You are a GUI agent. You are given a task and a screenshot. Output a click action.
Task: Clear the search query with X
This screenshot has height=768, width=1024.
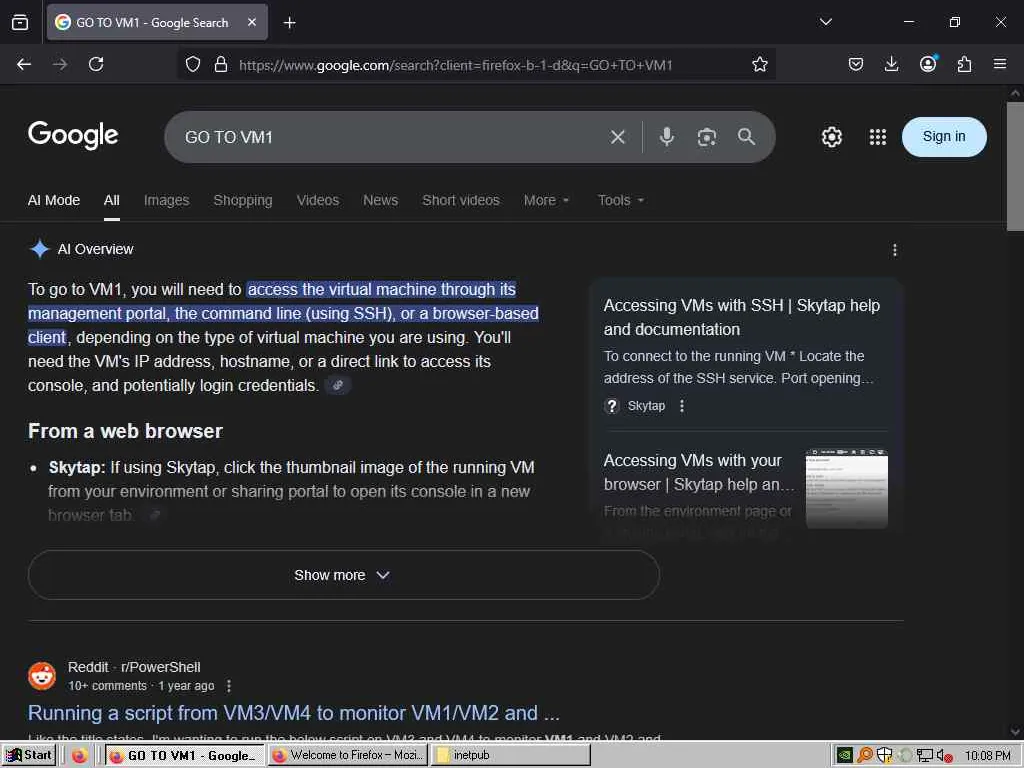(x=618, y=137)
